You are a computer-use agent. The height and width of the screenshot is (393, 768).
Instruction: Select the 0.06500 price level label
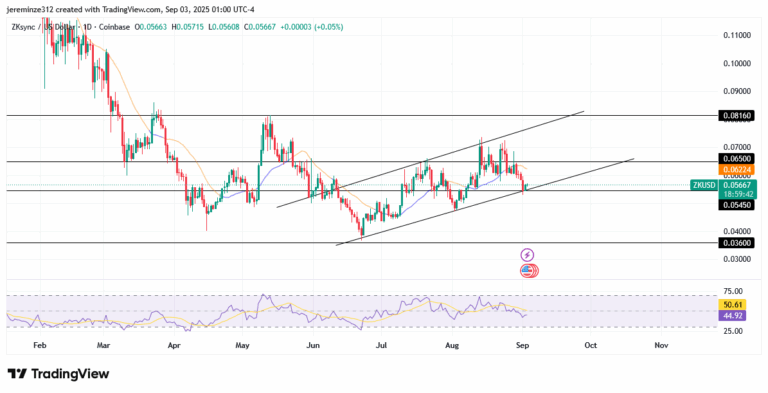pos(736,158)
